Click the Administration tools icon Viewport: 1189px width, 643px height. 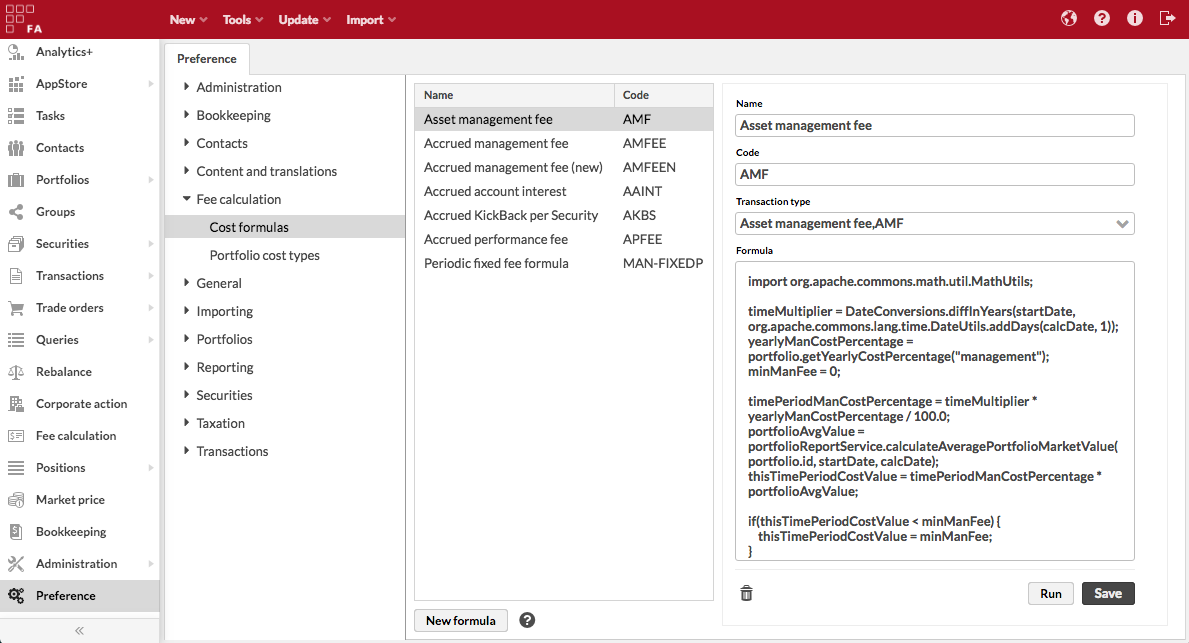click(x=16, y=564)
